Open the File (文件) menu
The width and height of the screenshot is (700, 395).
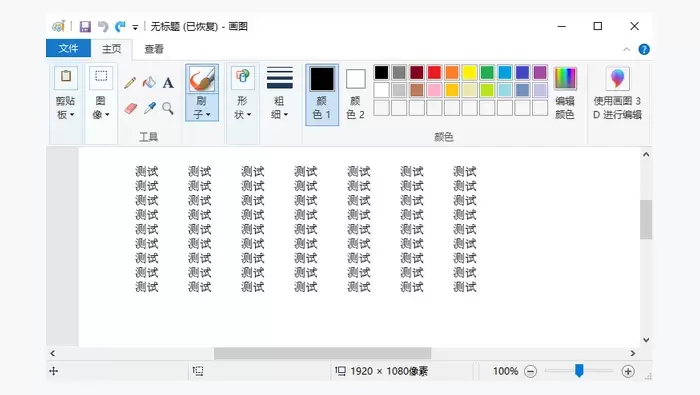(68, 48)
